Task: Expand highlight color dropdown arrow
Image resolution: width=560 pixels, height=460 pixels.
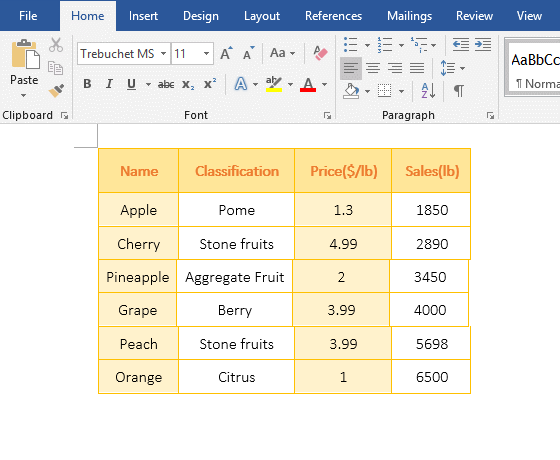Action: pyautogui.click(x=290, y=85)
